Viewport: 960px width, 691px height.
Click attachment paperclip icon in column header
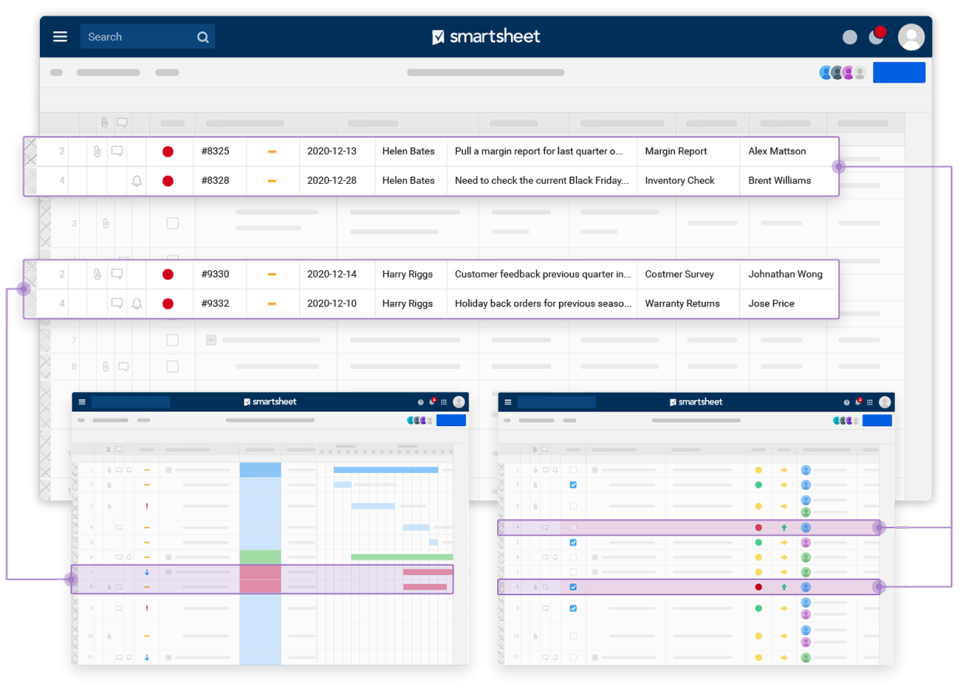(x=105, y=123)
